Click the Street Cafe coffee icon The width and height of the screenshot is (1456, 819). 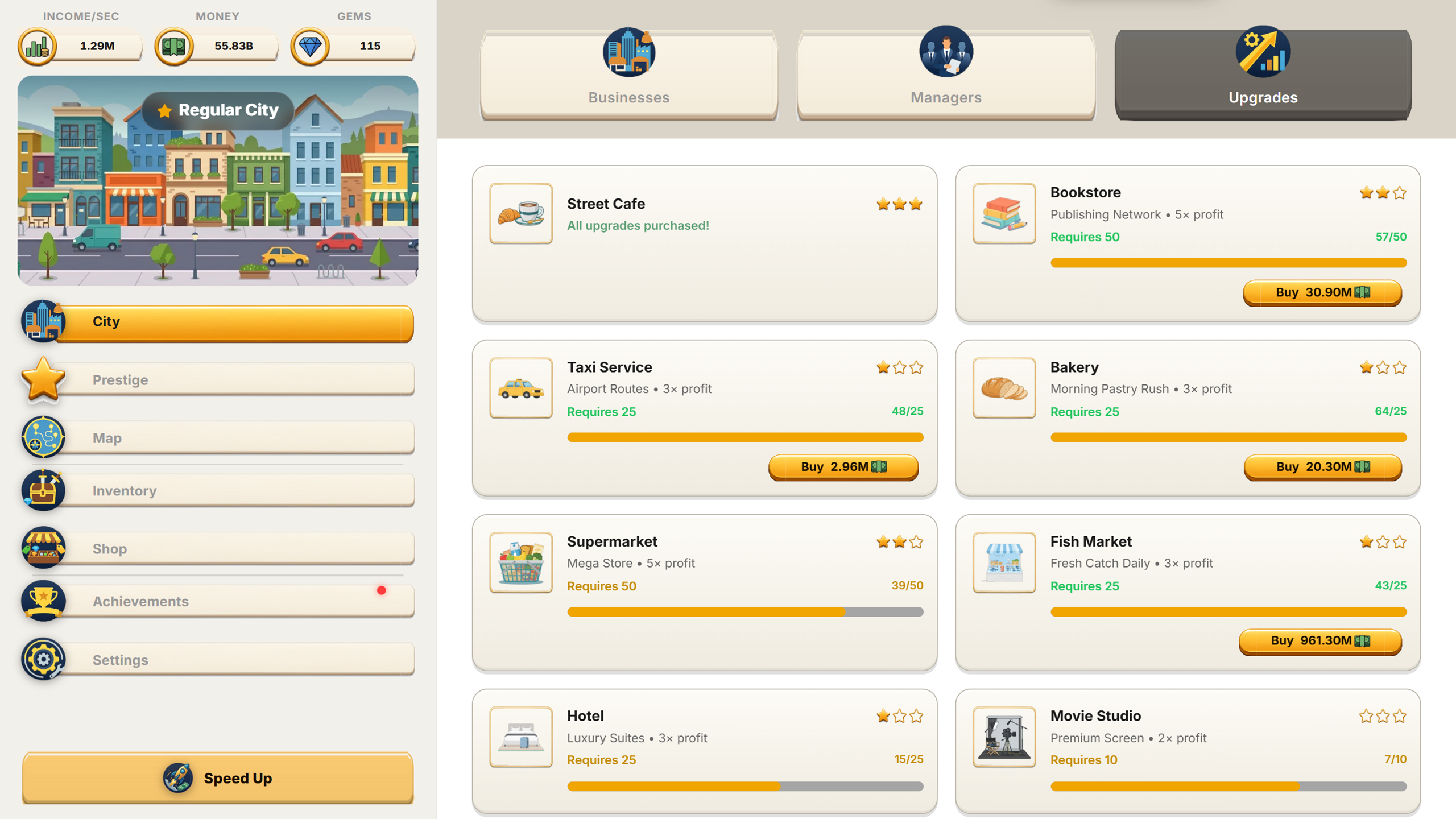pyautogui.click(x=521, y=213)
